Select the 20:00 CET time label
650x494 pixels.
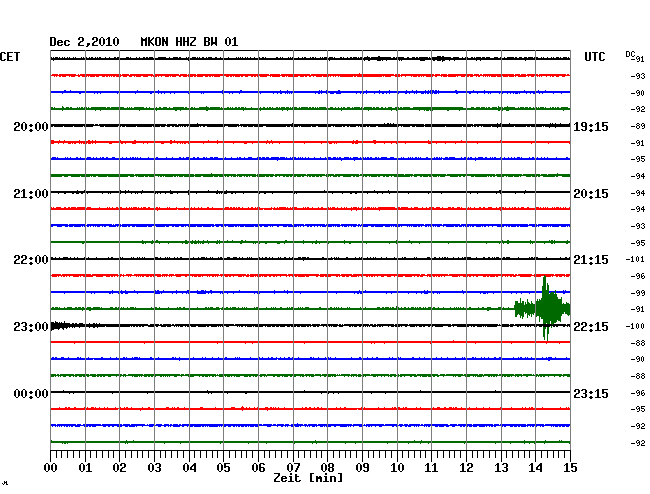click(31, 126)
